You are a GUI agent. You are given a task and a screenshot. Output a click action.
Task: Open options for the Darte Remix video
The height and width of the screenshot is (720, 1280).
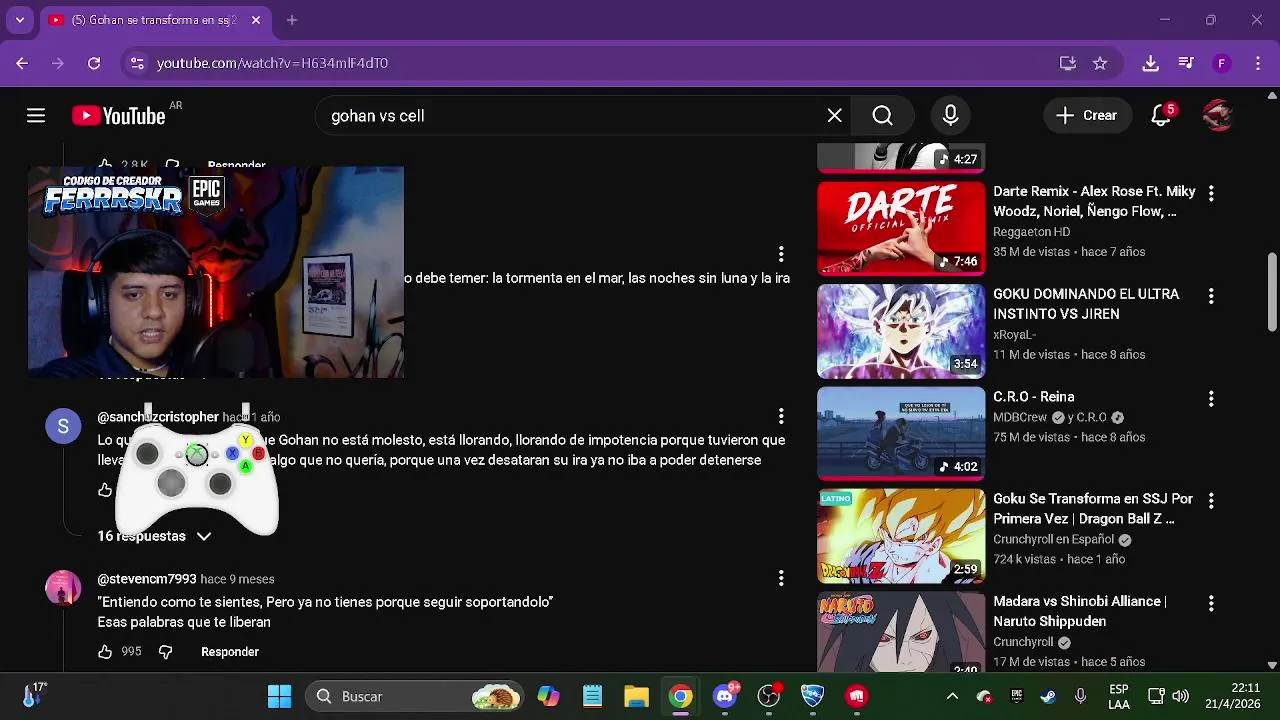[1211, 193]
